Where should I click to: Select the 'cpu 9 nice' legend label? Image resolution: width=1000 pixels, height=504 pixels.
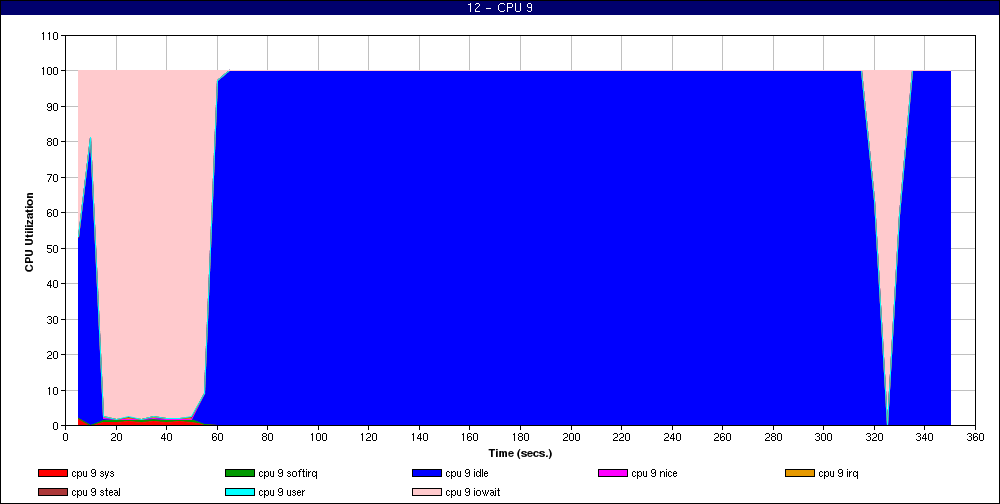coord(654,473)
